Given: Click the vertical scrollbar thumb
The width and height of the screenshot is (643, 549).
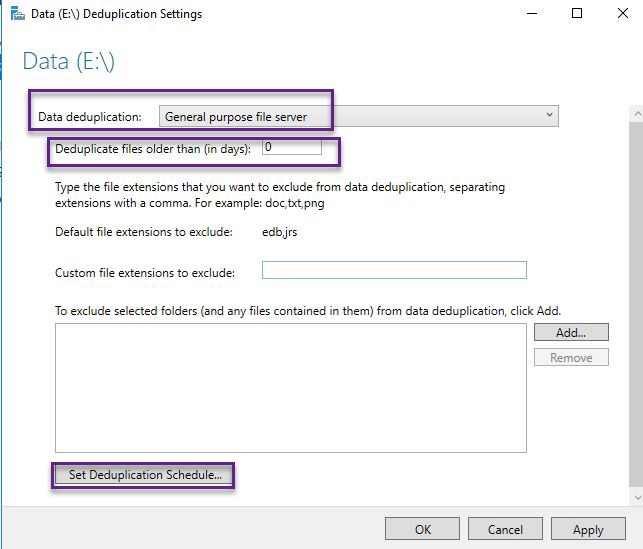Looking at the screenshot, I should click(x=636, y=304).
